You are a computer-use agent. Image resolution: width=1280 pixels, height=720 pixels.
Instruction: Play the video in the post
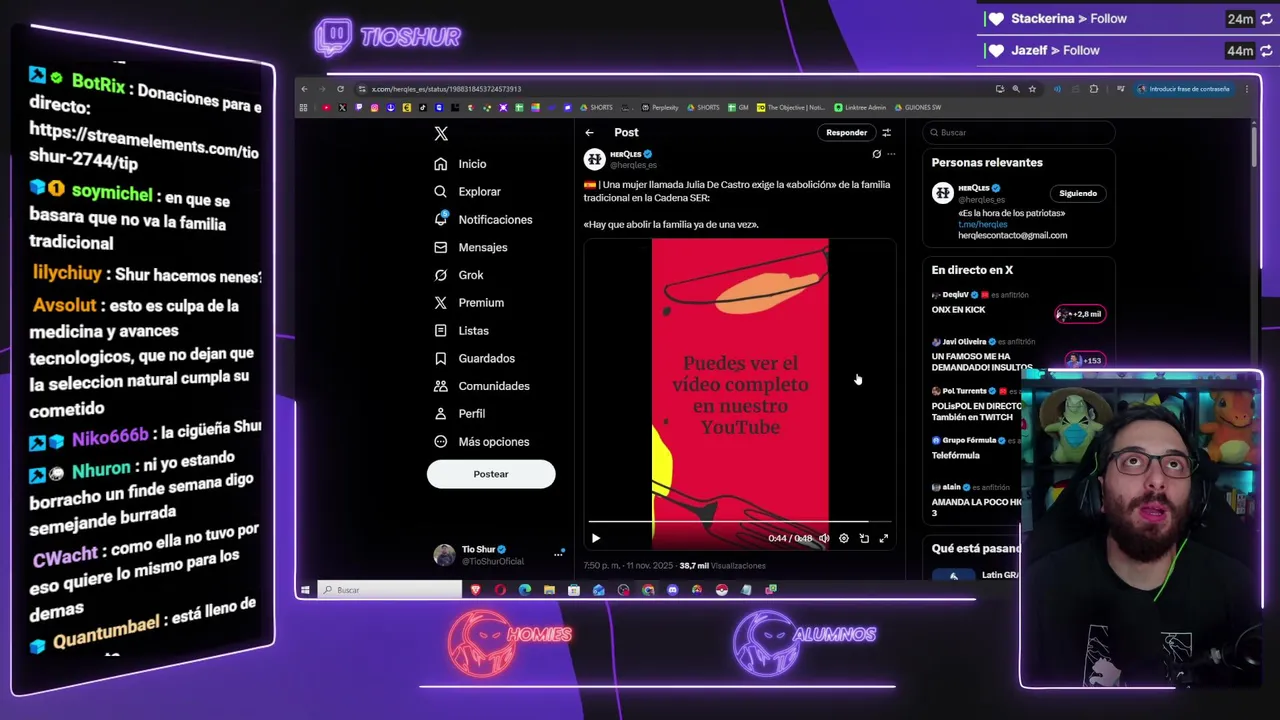coord(596,539)
